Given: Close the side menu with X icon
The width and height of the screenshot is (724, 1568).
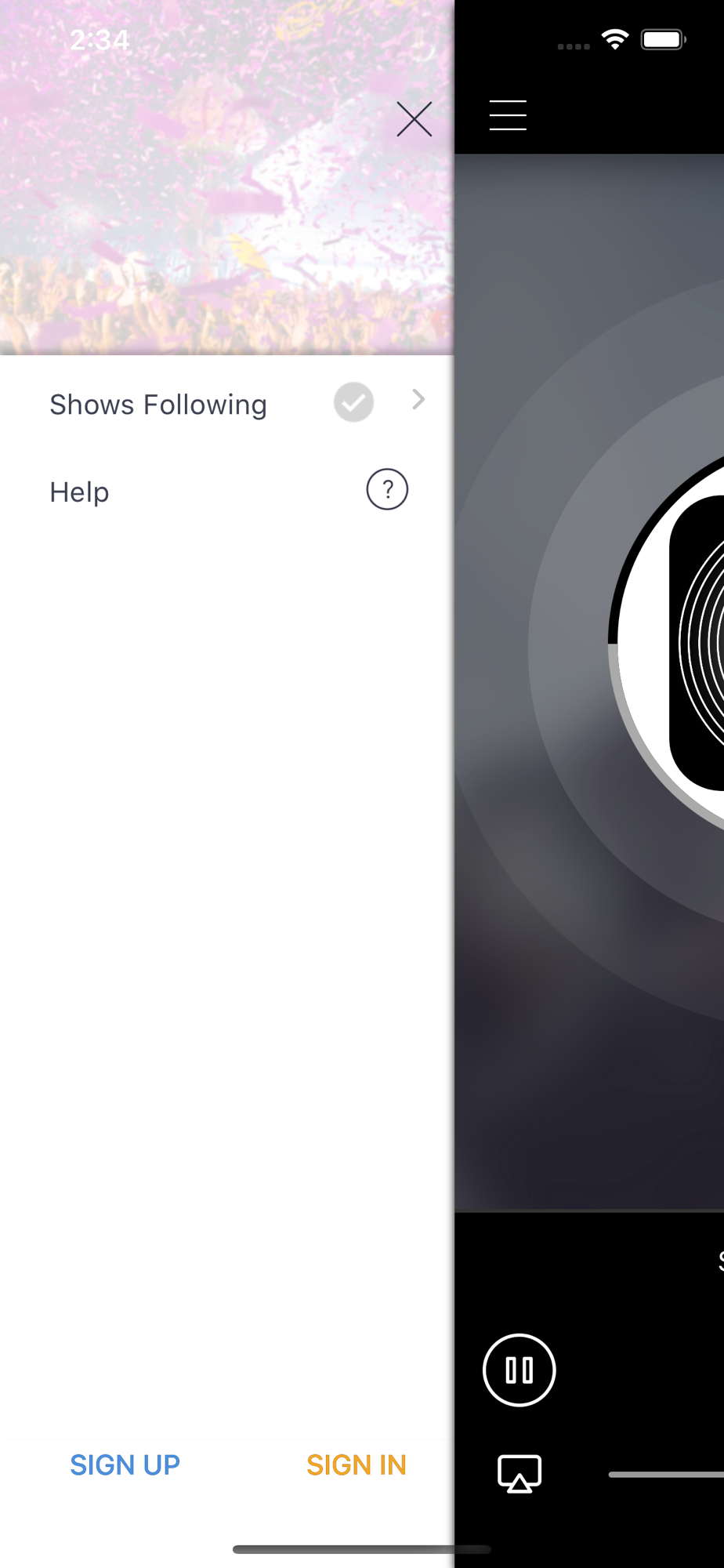Looking at the screenshot, I should tap(414, 119).
